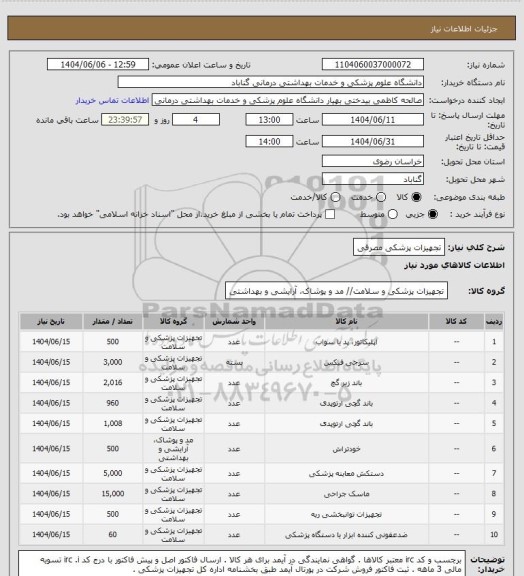
Task: Select item ضدعفونی کننده ابزار یا دستگاه پزشکی
Action: 347,535
